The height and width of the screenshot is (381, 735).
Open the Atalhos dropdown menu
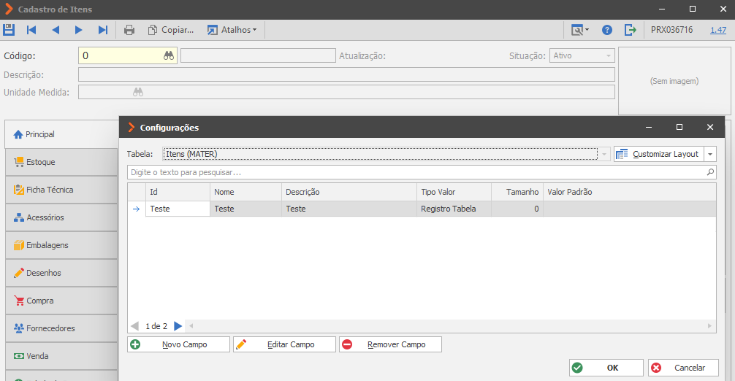tap(232, 30)
